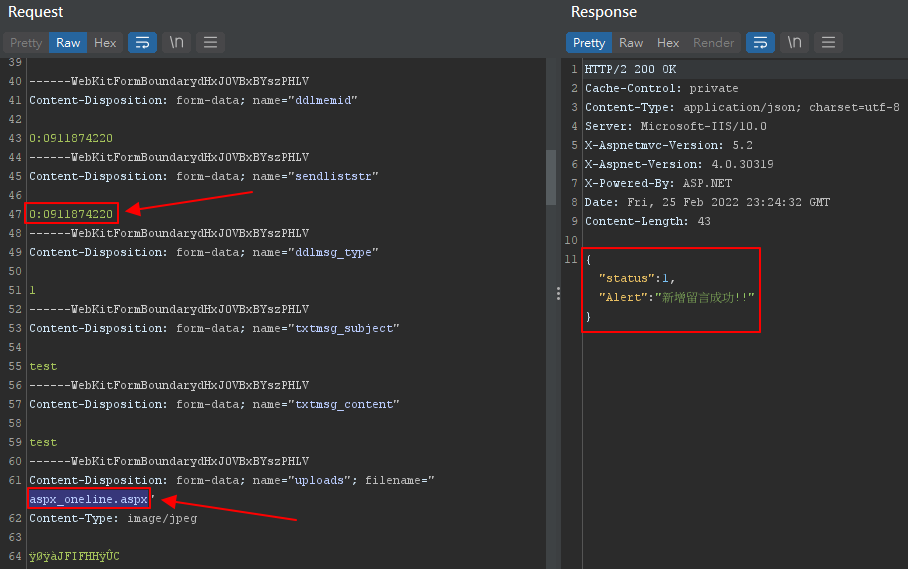Switch Response view to Render tab

click(x=713, y=43)
